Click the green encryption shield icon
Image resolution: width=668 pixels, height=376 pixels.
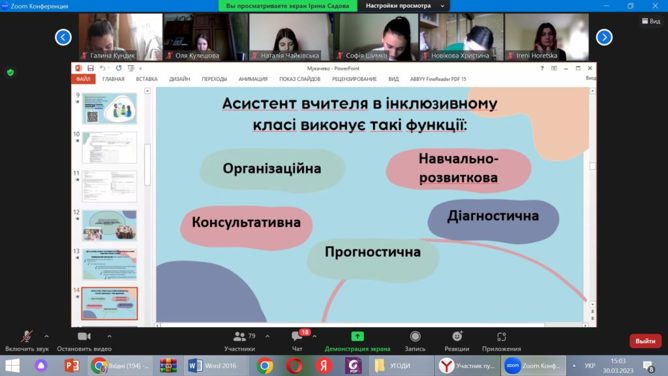tap(11, 72)
